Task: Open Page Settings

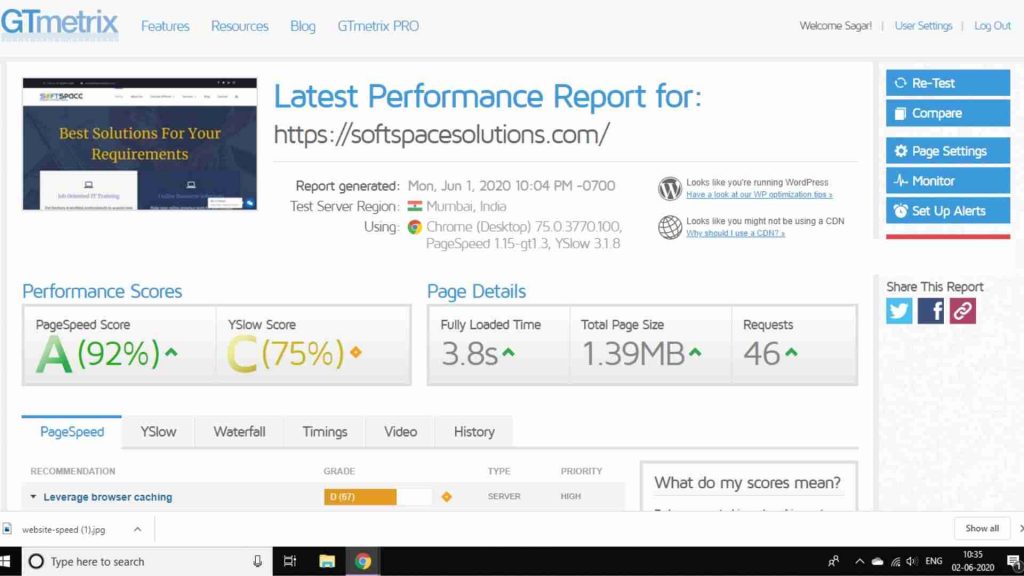Action: click(948, 151)
